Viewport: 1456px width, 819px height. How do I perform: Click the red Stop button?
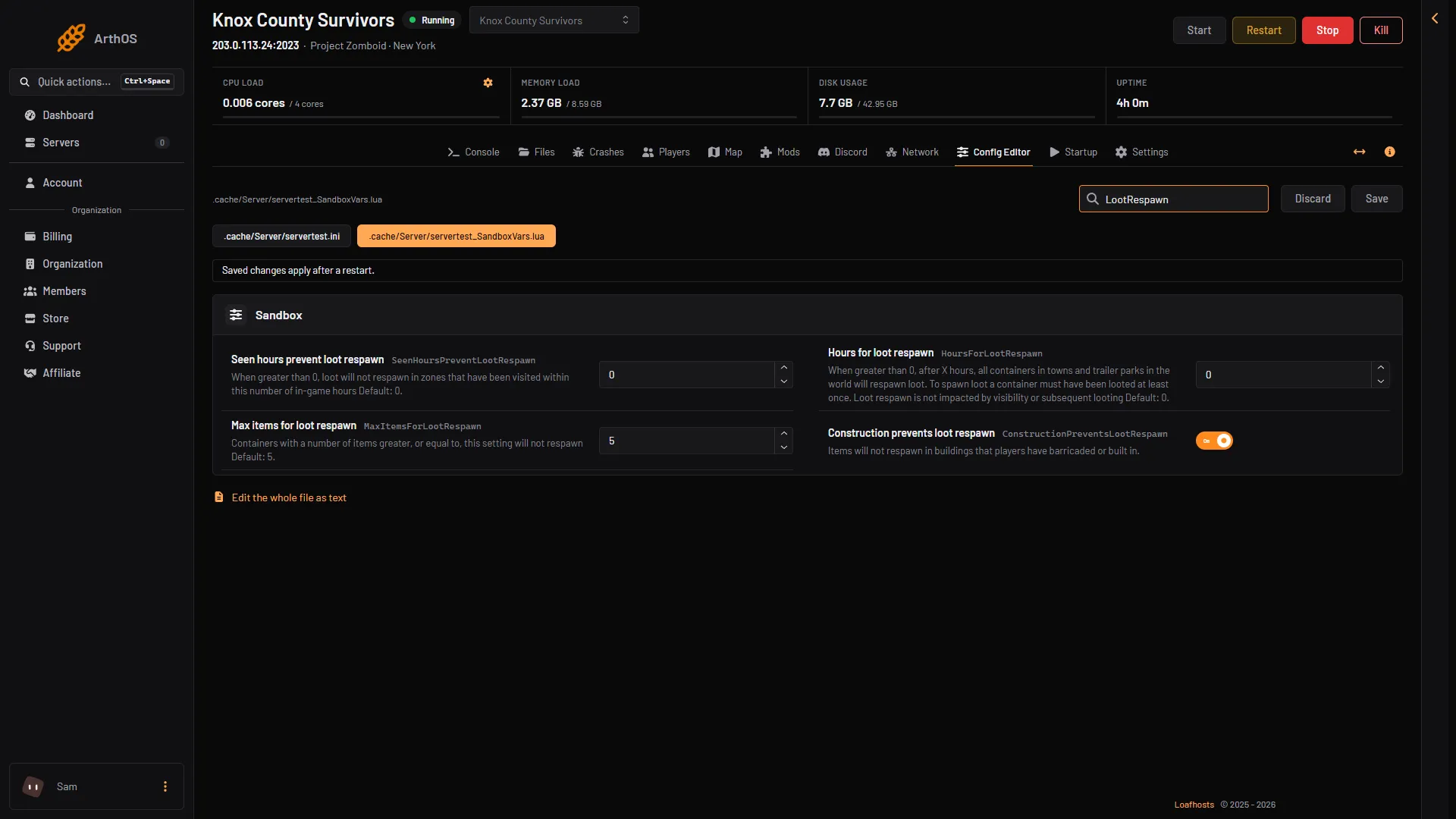pyautogui.click(x=1327, y=30)
